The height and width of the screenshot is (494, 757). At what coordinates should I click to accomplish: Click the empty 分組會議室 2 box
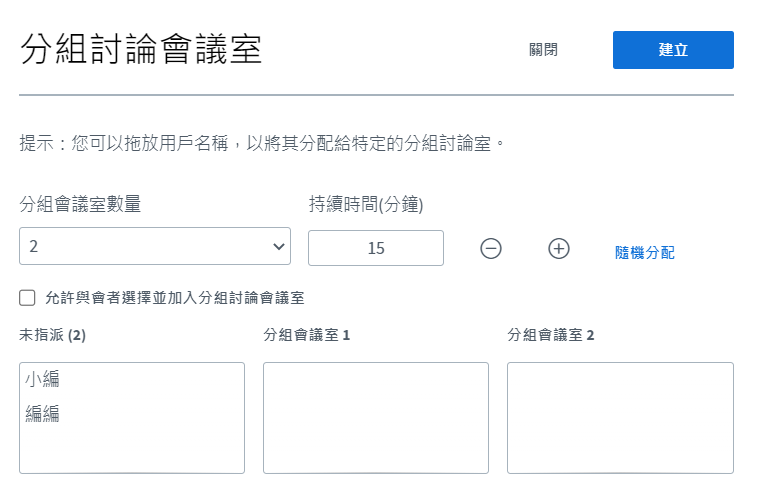[x=620, y=418]
